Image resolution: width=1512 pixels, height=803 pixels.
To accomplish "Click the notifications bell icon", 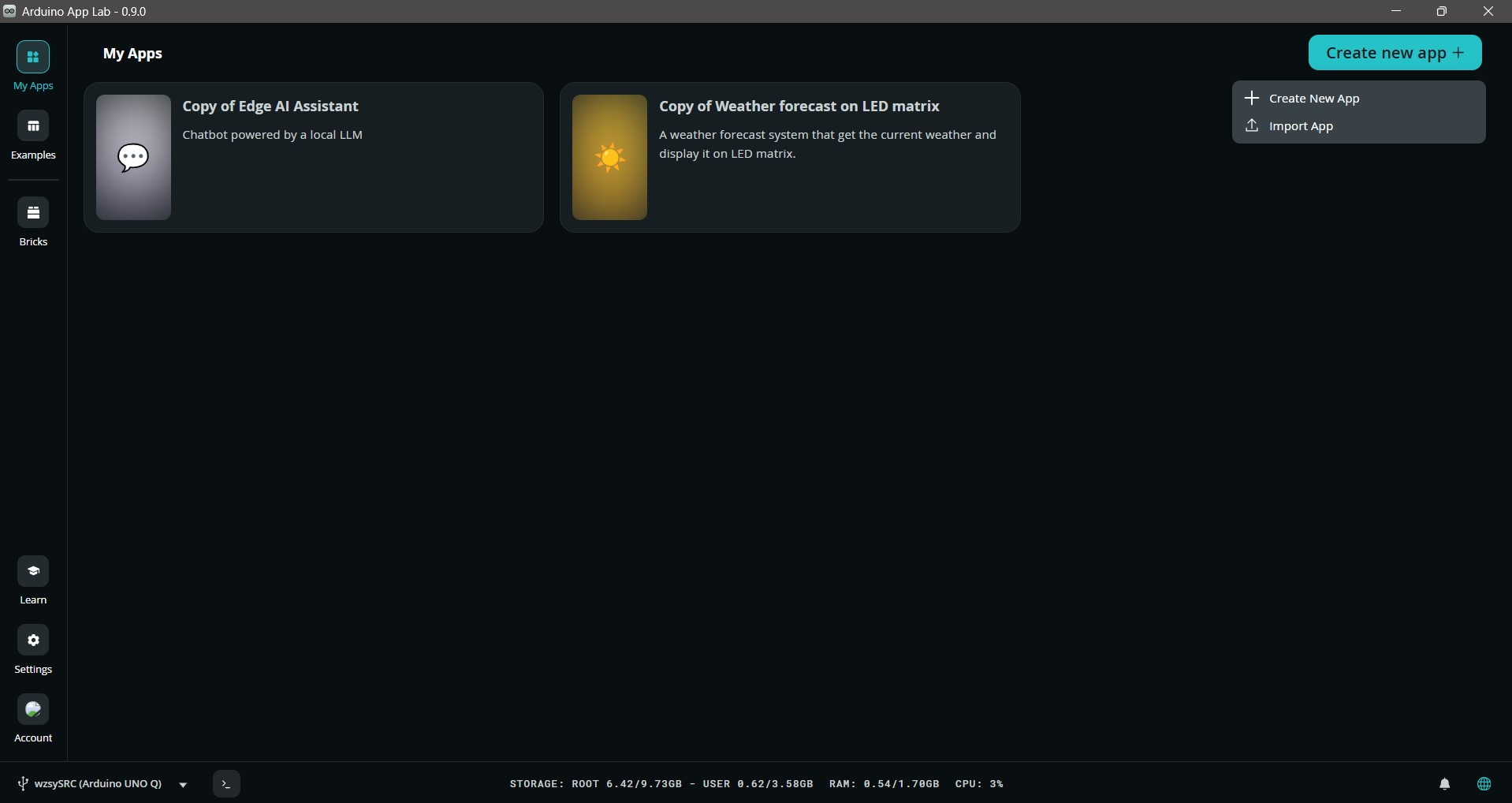I will click(x=1445, y=784).
